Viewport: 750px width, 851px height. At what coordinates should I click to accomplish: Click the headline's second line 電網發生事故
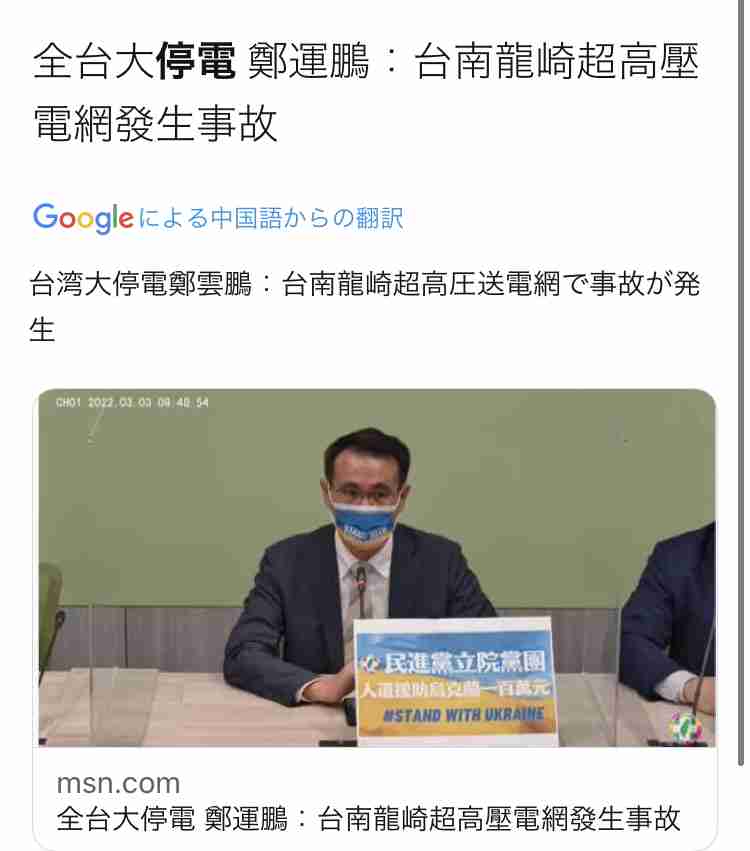(x=155, y=123)
